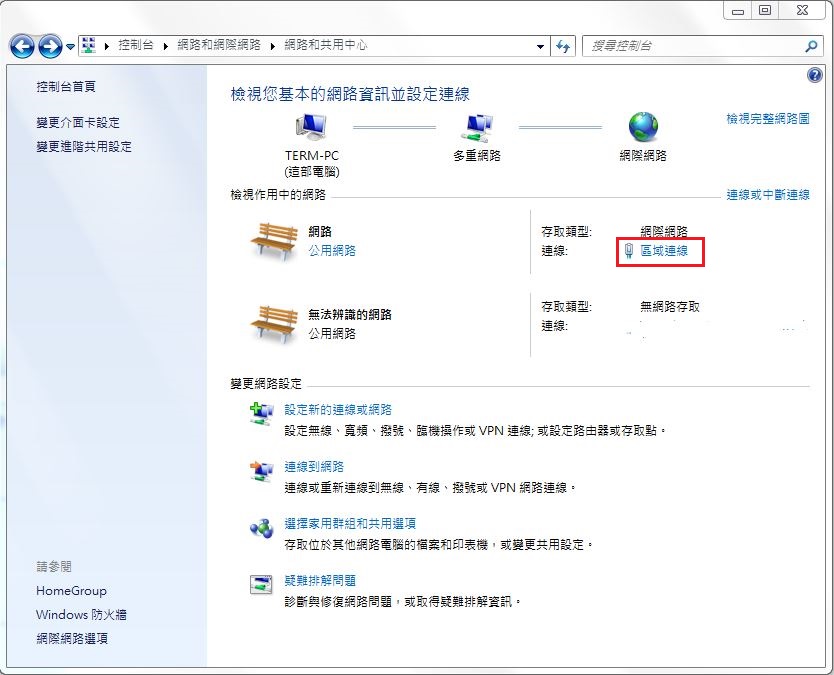The width and height of the screenshot is (834, 675).
Task: Open Windows 防火牆 from the sidebar
Action: 81,615
